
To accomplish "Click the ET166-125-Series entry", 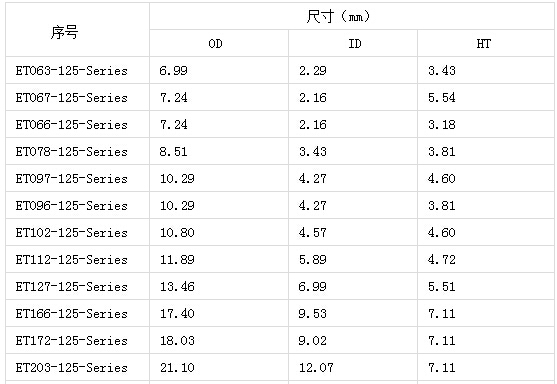I will (71, 314).
